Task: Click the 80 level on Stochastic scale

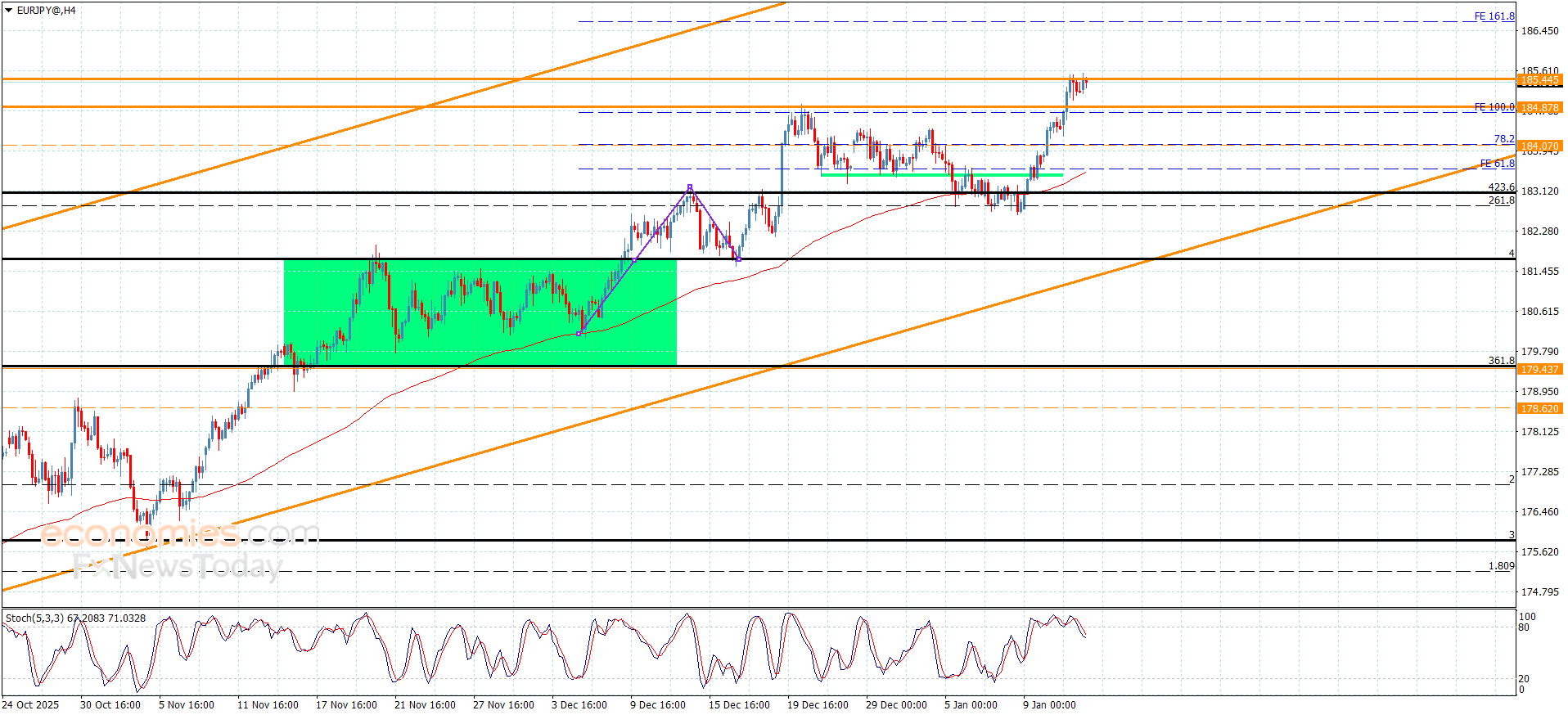Action: pyautogui.click(x=1524, y=627)
